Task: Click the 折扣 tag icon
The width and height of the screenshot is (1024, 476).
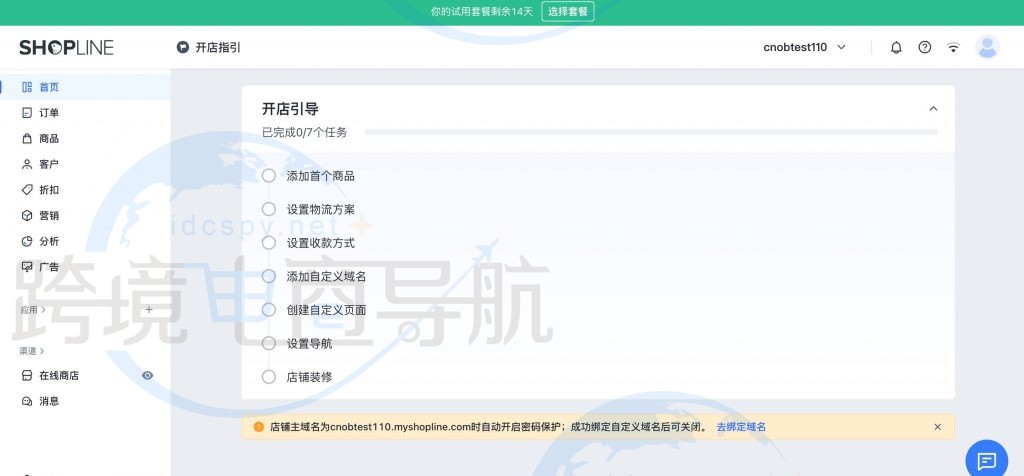Action: click(x=27, y=190)
